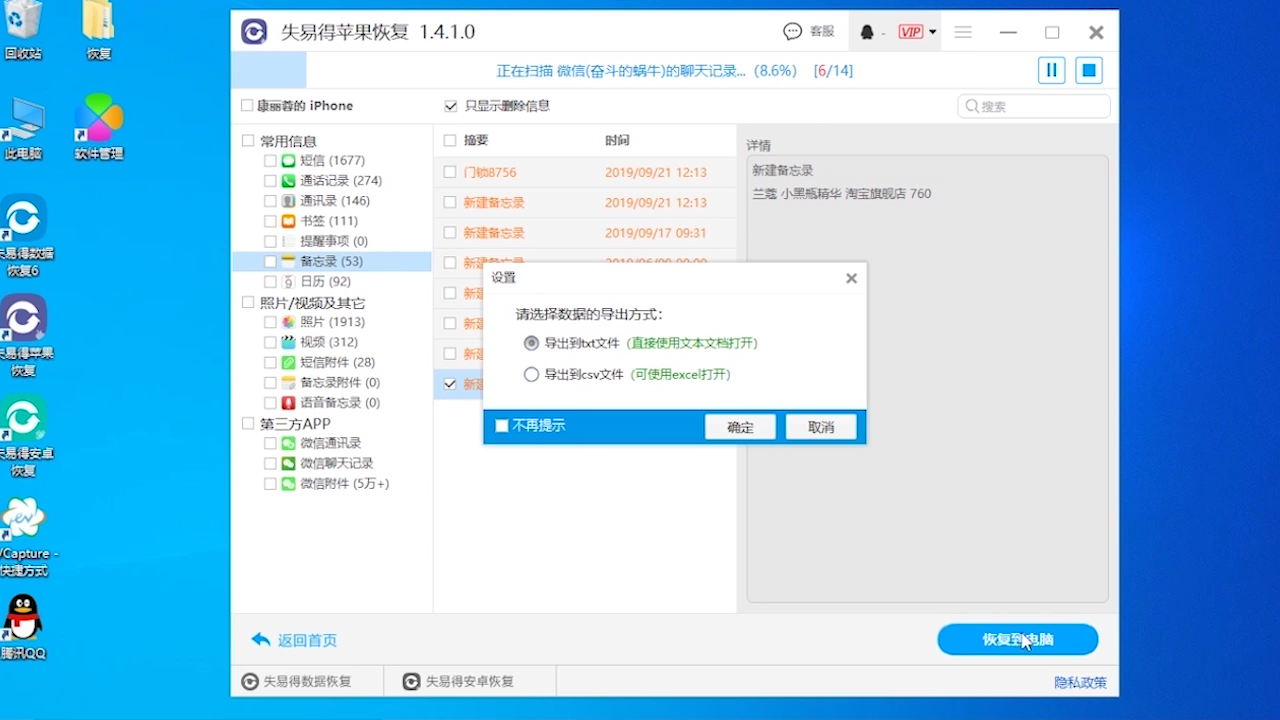
Task: Click the app logo in the title bar
Action: click(254, 32)
